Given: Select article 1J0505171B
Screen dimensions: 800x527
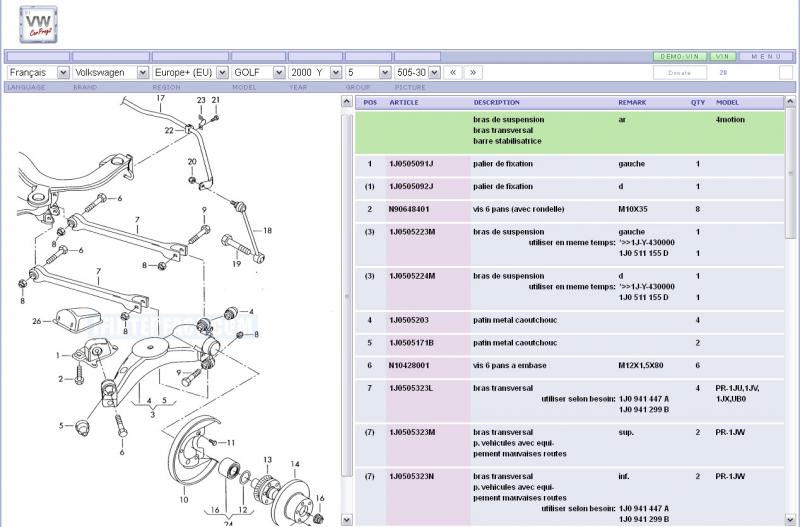Looking at the screenshot, I should pos(411,343).
